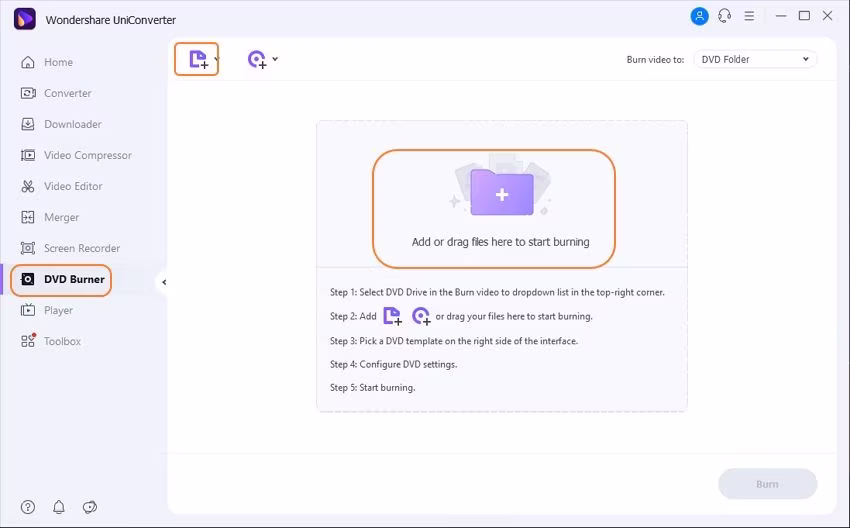The image size is (850, 528).
Task: Click 'Step 4: Configure DVD settings.' text
Action: 394,364
